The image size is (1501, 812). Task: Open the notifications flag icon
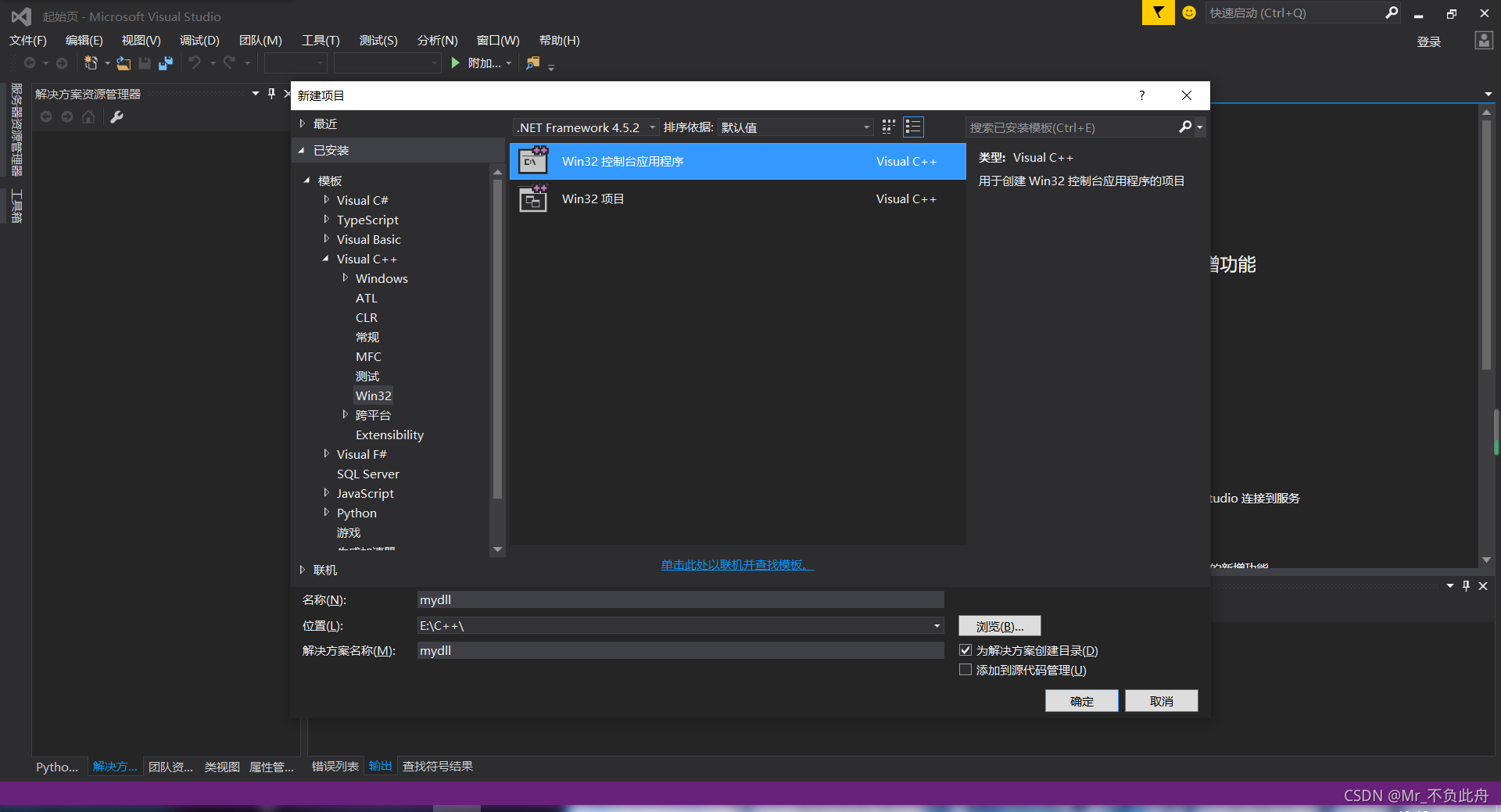point(1158,13)
